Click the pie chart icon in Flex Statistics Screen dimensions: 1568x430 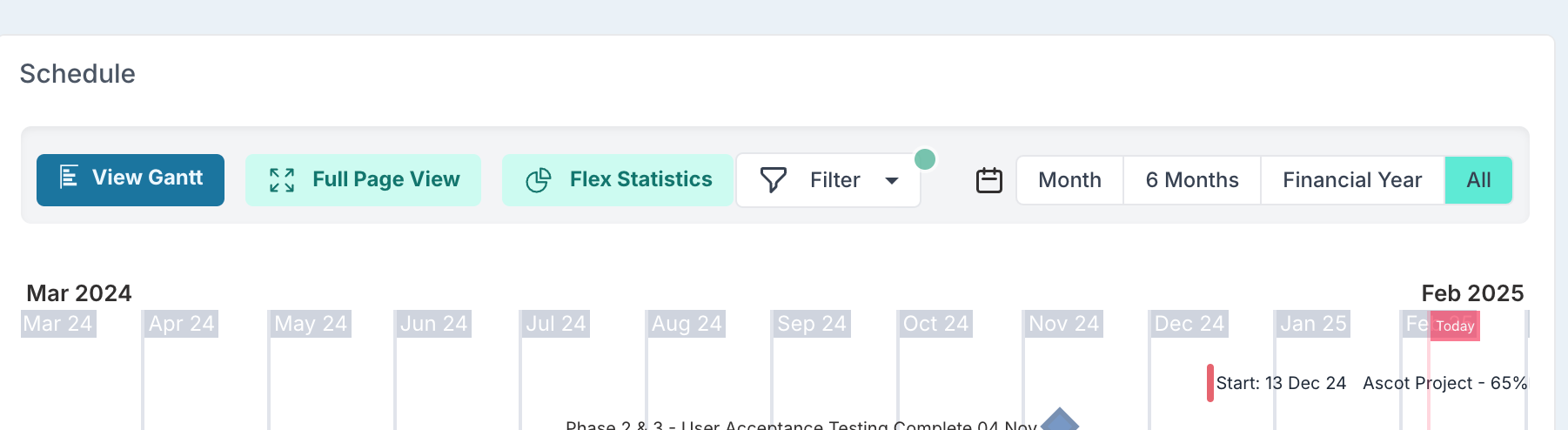pyautogui.click(x=539, y=180)
